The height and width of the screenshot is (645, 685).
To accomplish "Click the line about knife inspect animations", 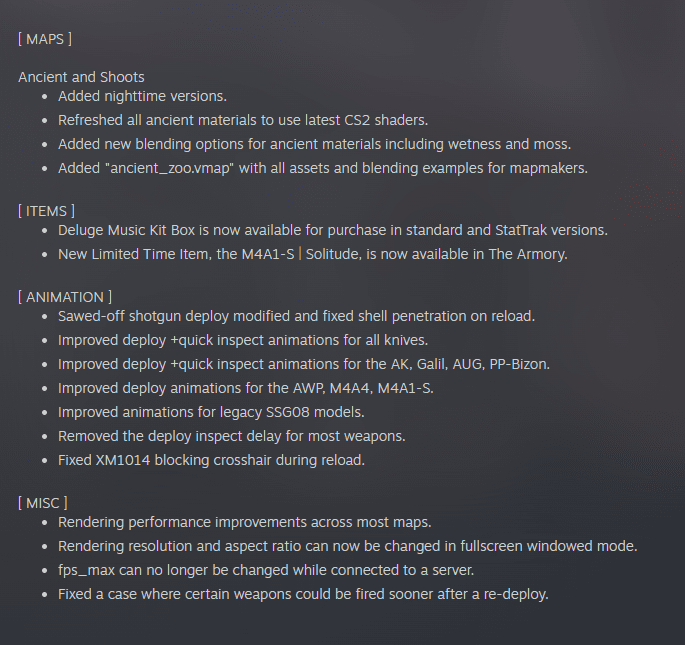I will pyautogui.click(x=242, y=340).
